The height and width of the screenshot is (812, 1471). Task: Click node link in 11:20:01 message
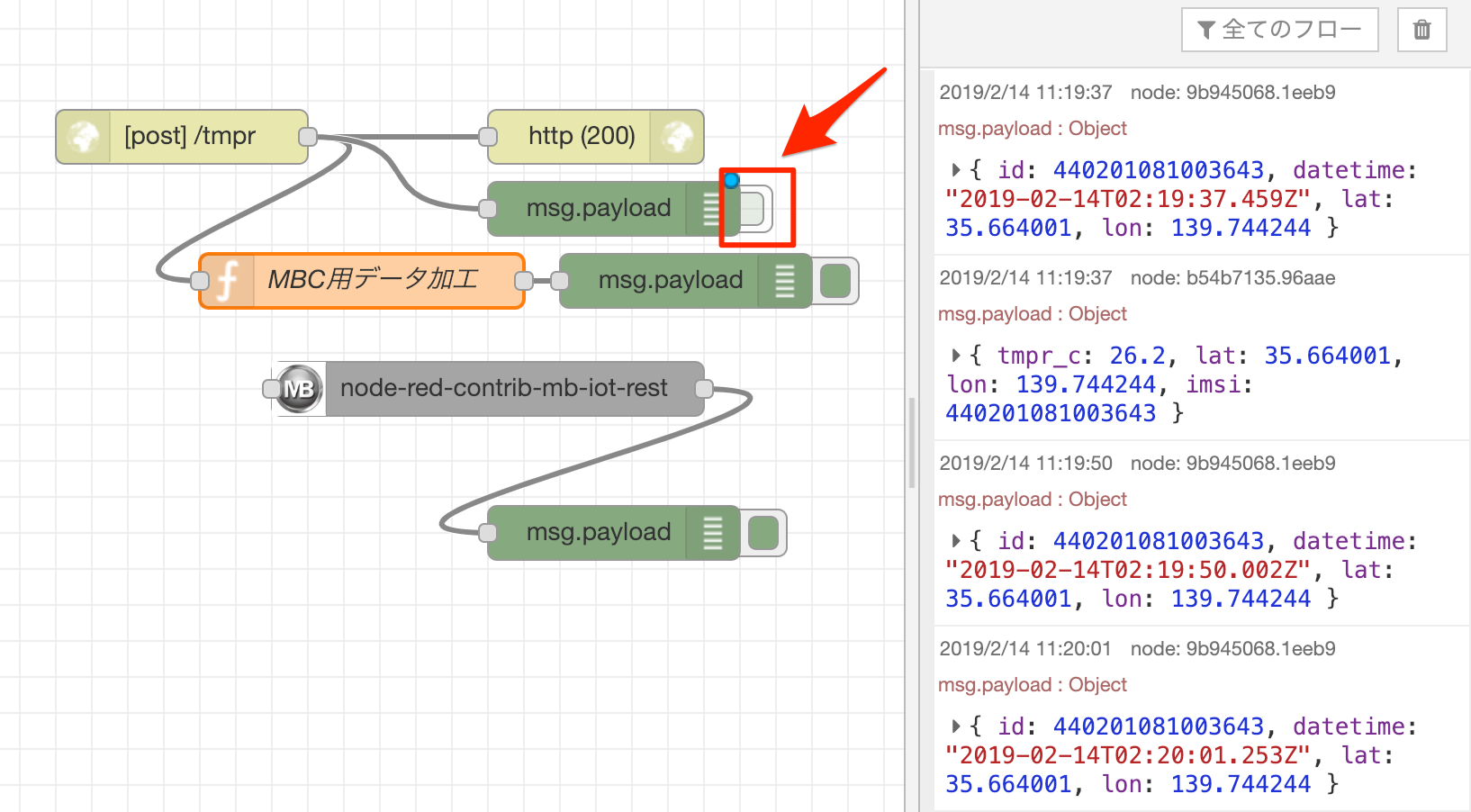1232,649
